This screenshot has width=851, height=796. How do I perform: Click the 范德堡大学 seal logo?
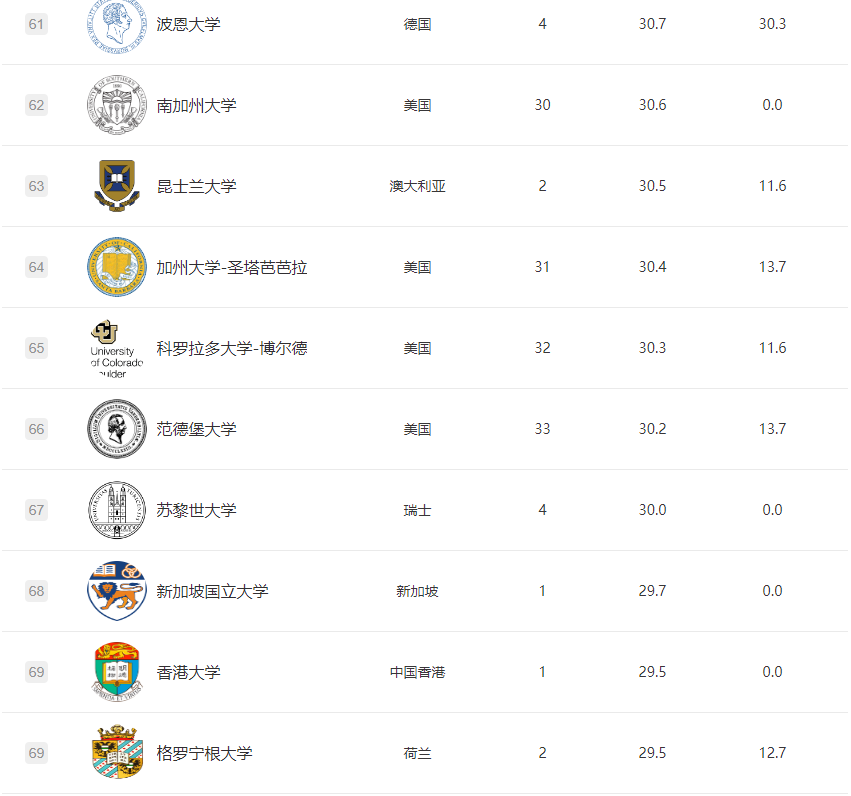[x=116, y=429]
